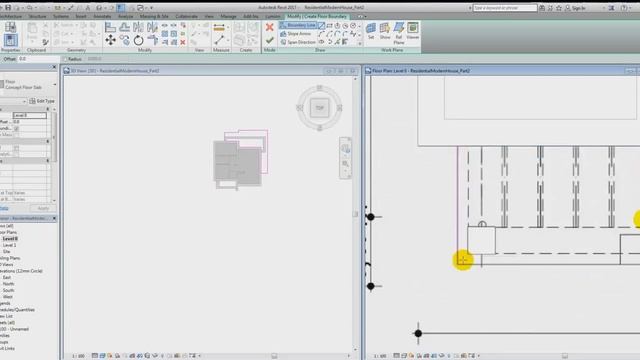This screenshot has height=360, width=640.
Task: Select the Boundary Line tool
Action: [298, 25]
